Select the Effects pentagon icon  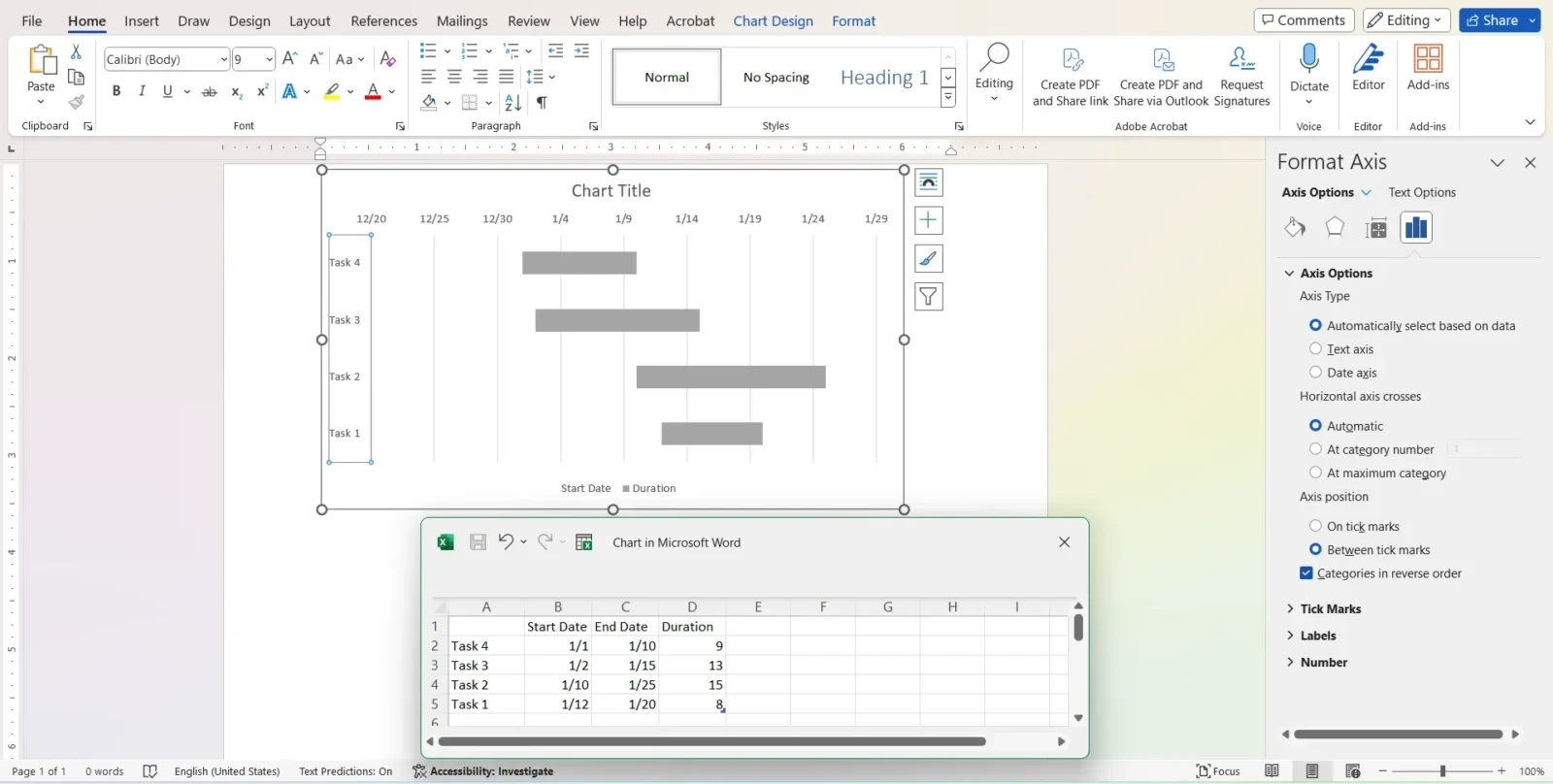(x=1335, y=228)
